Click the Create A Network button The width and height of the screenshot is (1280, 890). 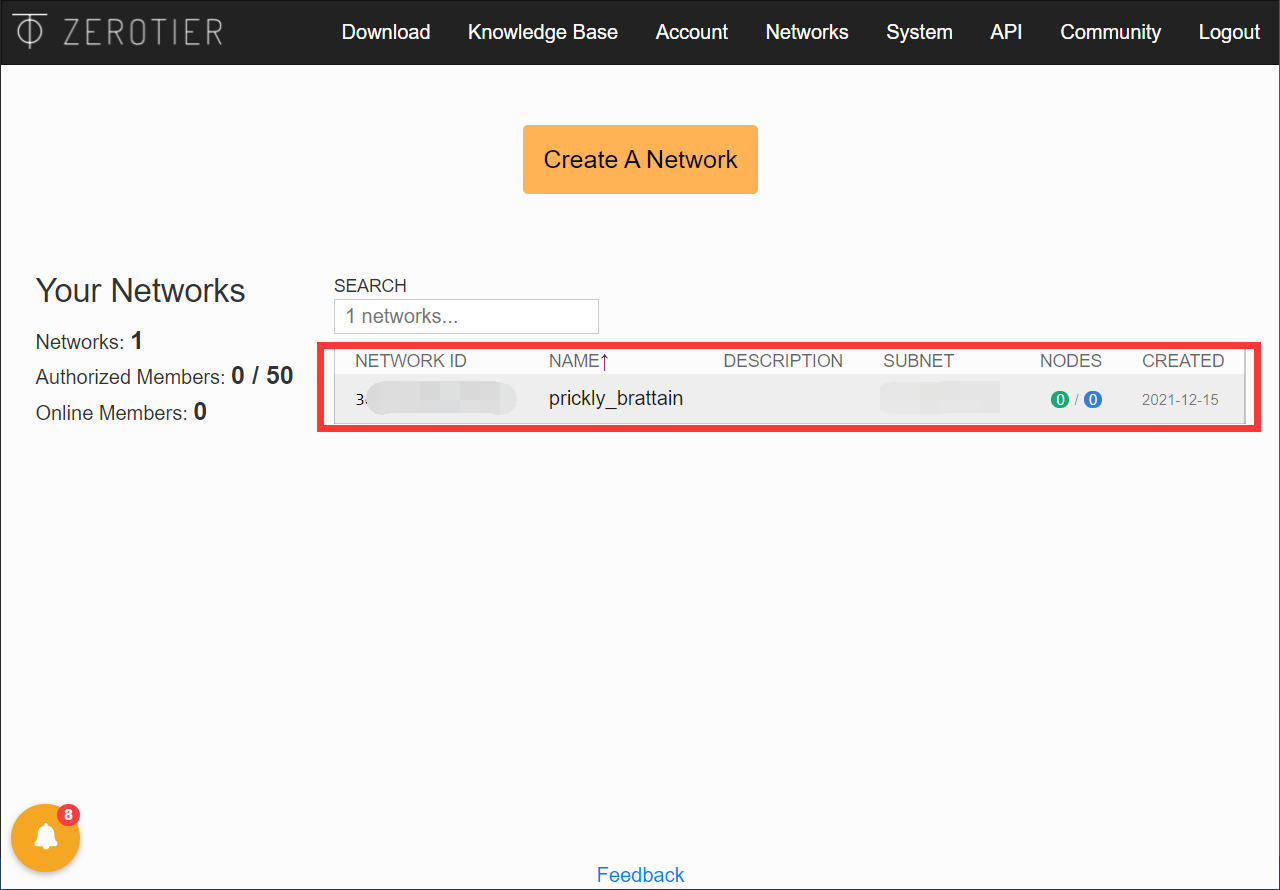[640, 159]
